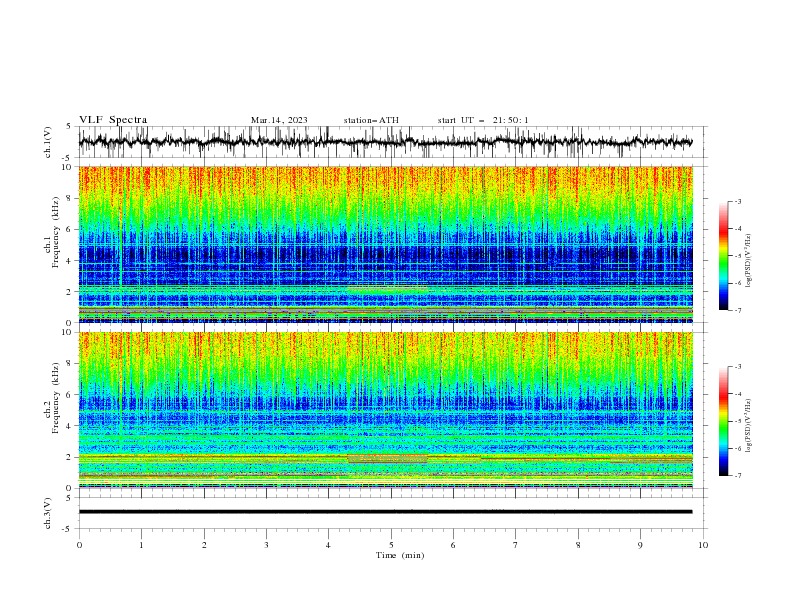Click the "-7" tick on ch.1 colorbar
This screenshot has width=792, height=612.
[738, 310]
